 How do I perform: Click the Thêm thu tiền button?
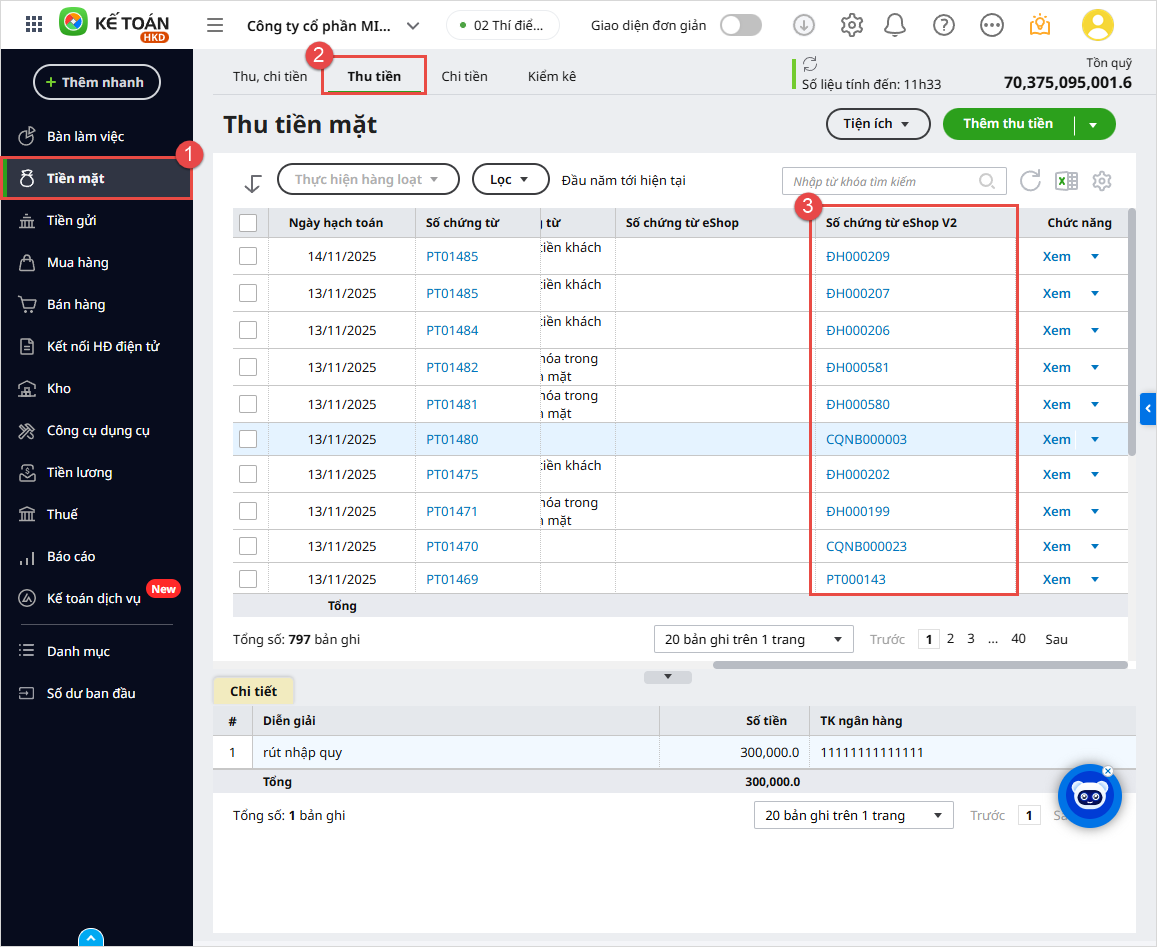pos(1007,124)
